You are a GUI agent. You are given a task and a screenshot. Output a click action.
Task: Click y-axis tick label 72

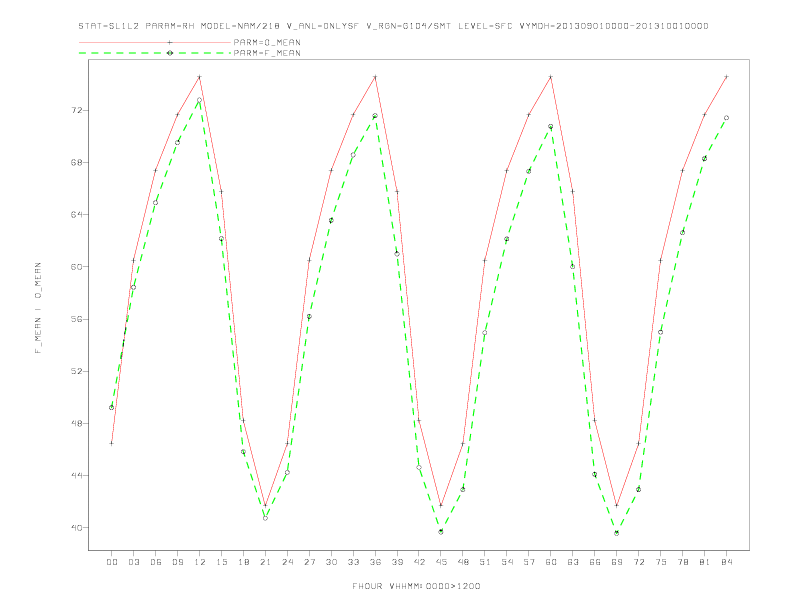[77, 110]
